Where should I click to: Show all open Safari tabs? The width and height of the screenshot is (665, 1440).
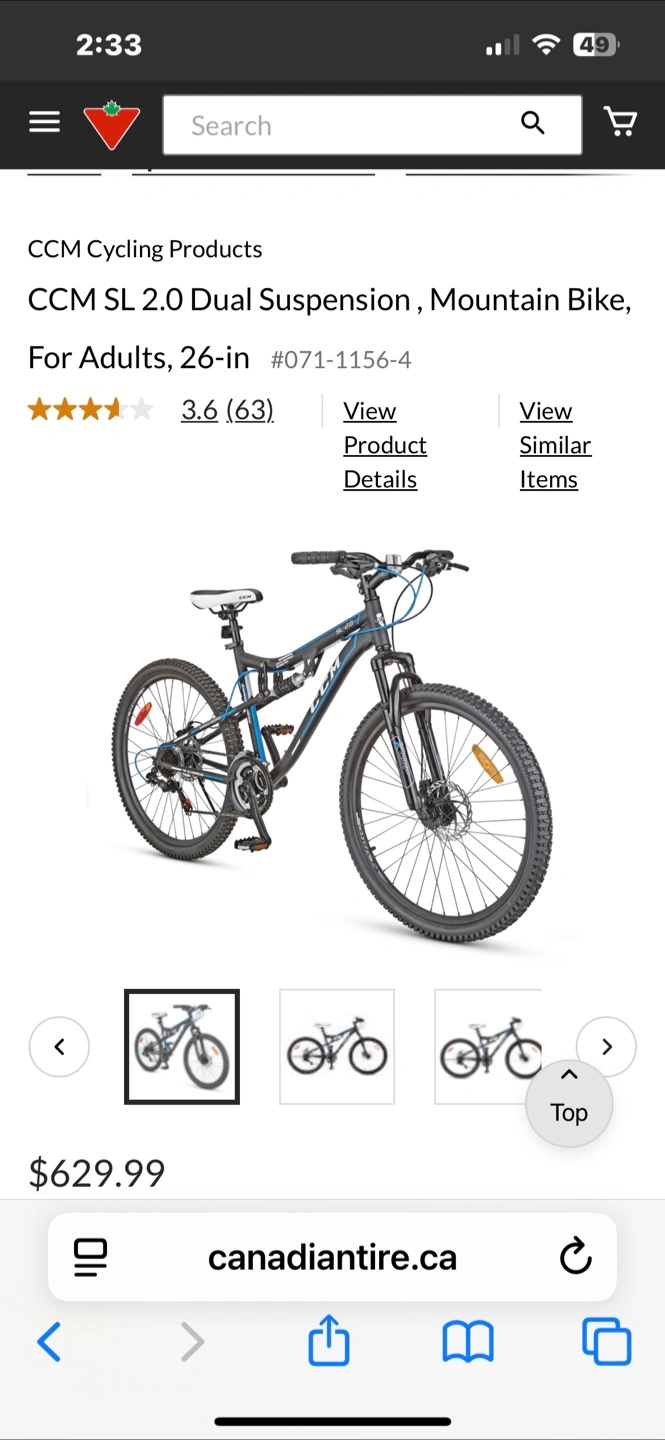click(607, 1342)
